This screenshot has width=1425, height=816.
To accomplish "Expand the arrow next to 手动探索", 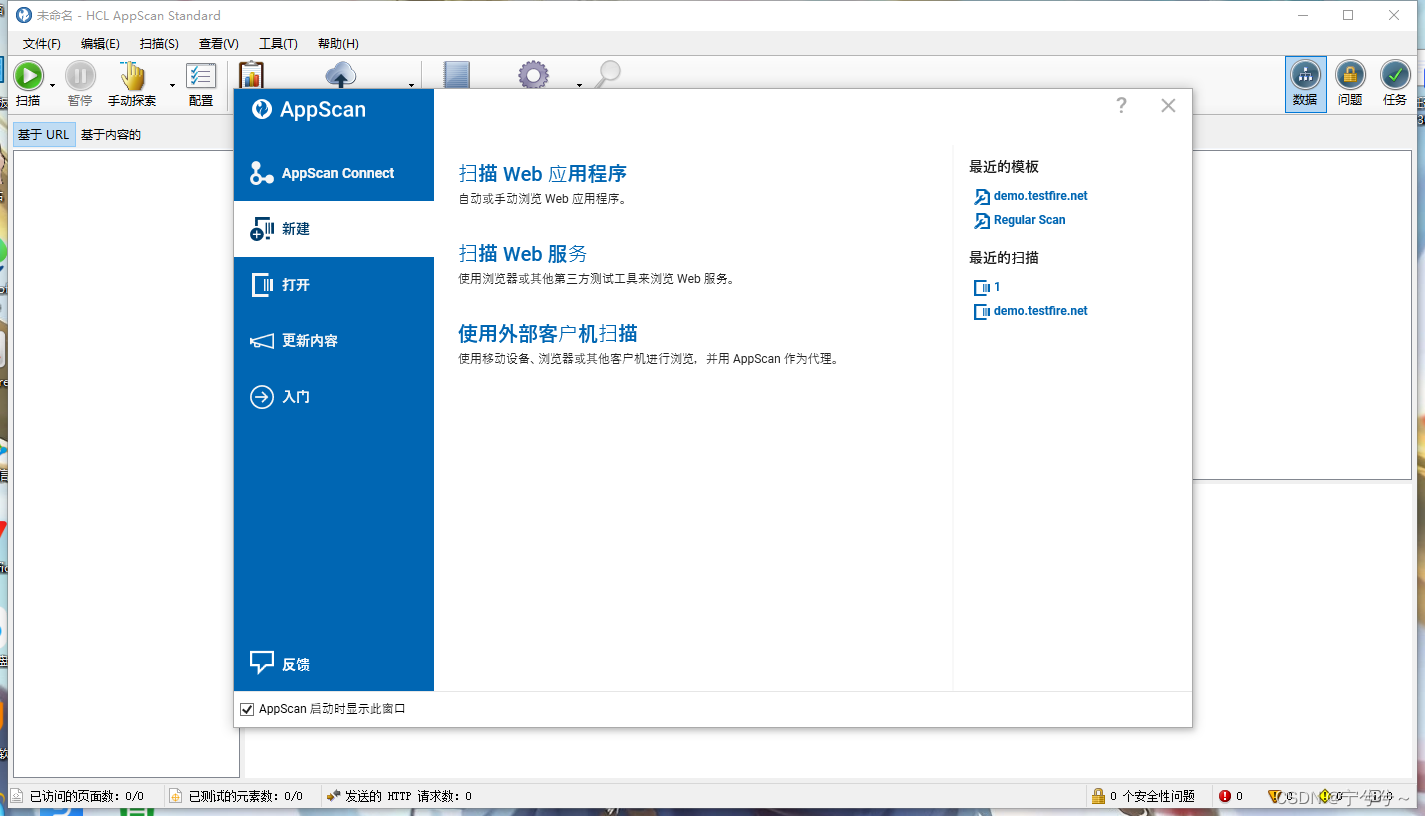I will click(x=172, y=85).
